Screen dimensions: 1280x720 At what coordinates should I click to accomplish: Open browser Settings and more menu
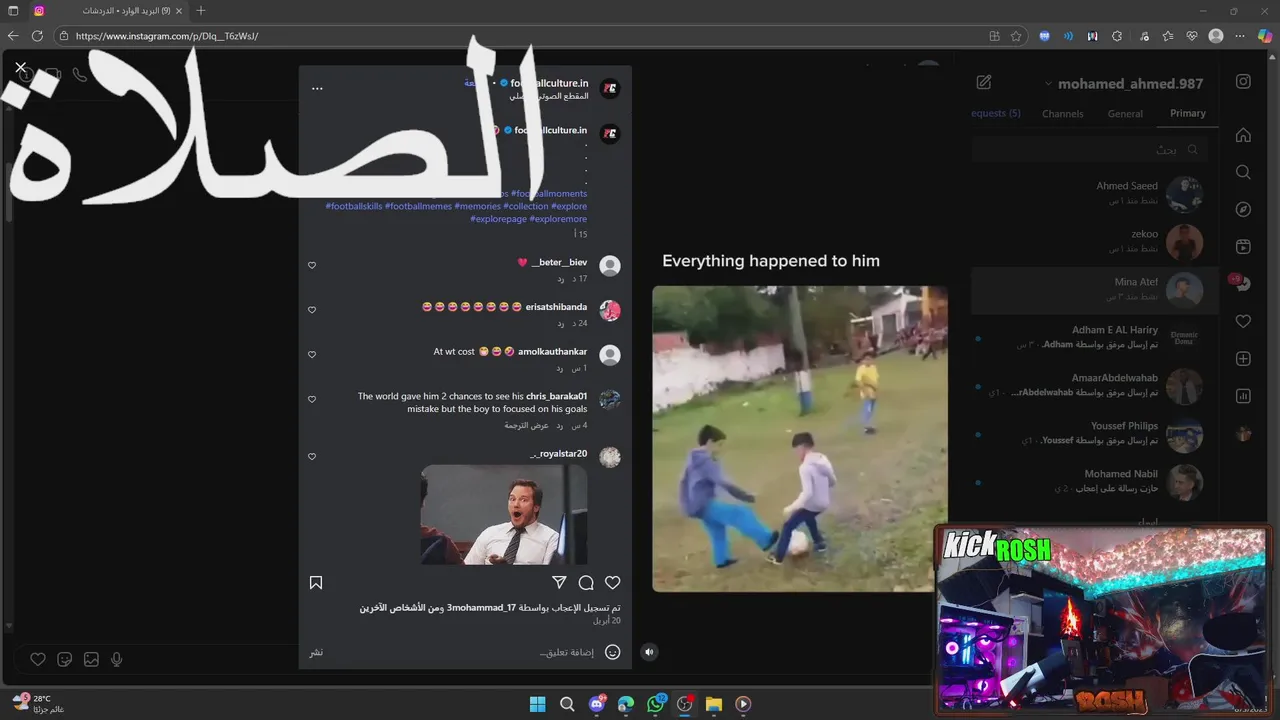coord(1239,36)
